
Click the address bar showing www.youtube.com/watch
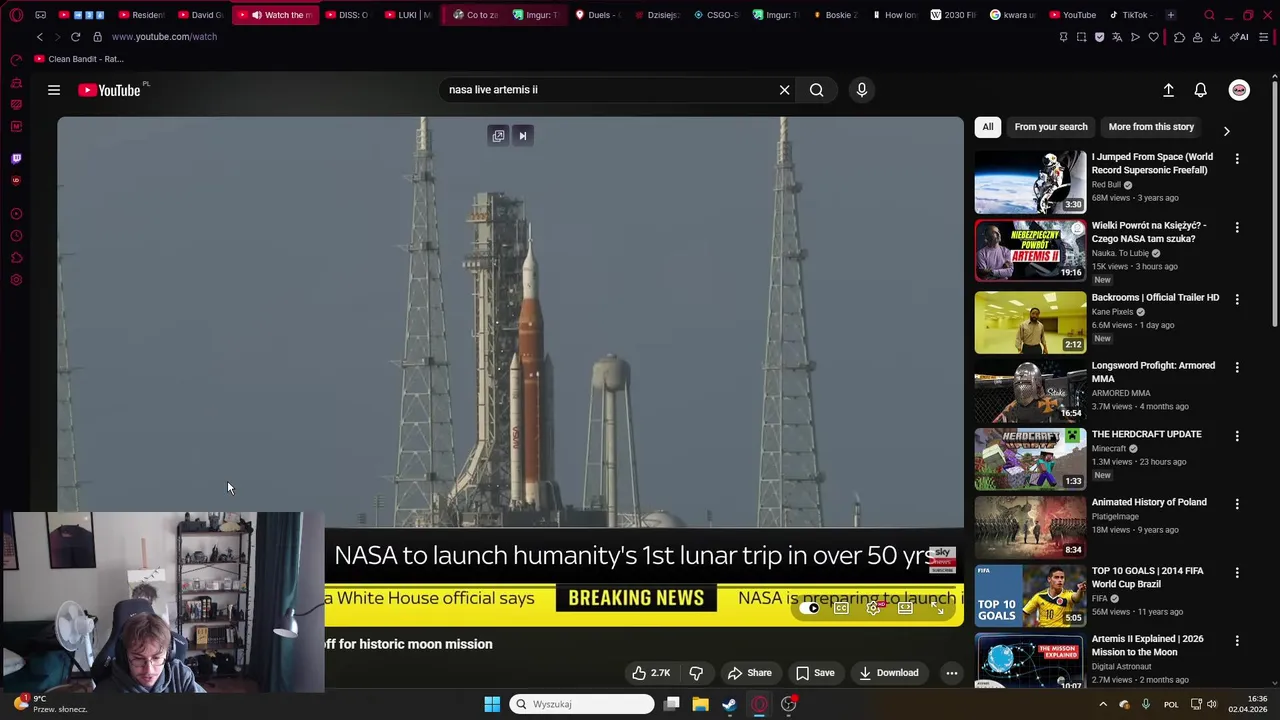(x=164, y=37)
